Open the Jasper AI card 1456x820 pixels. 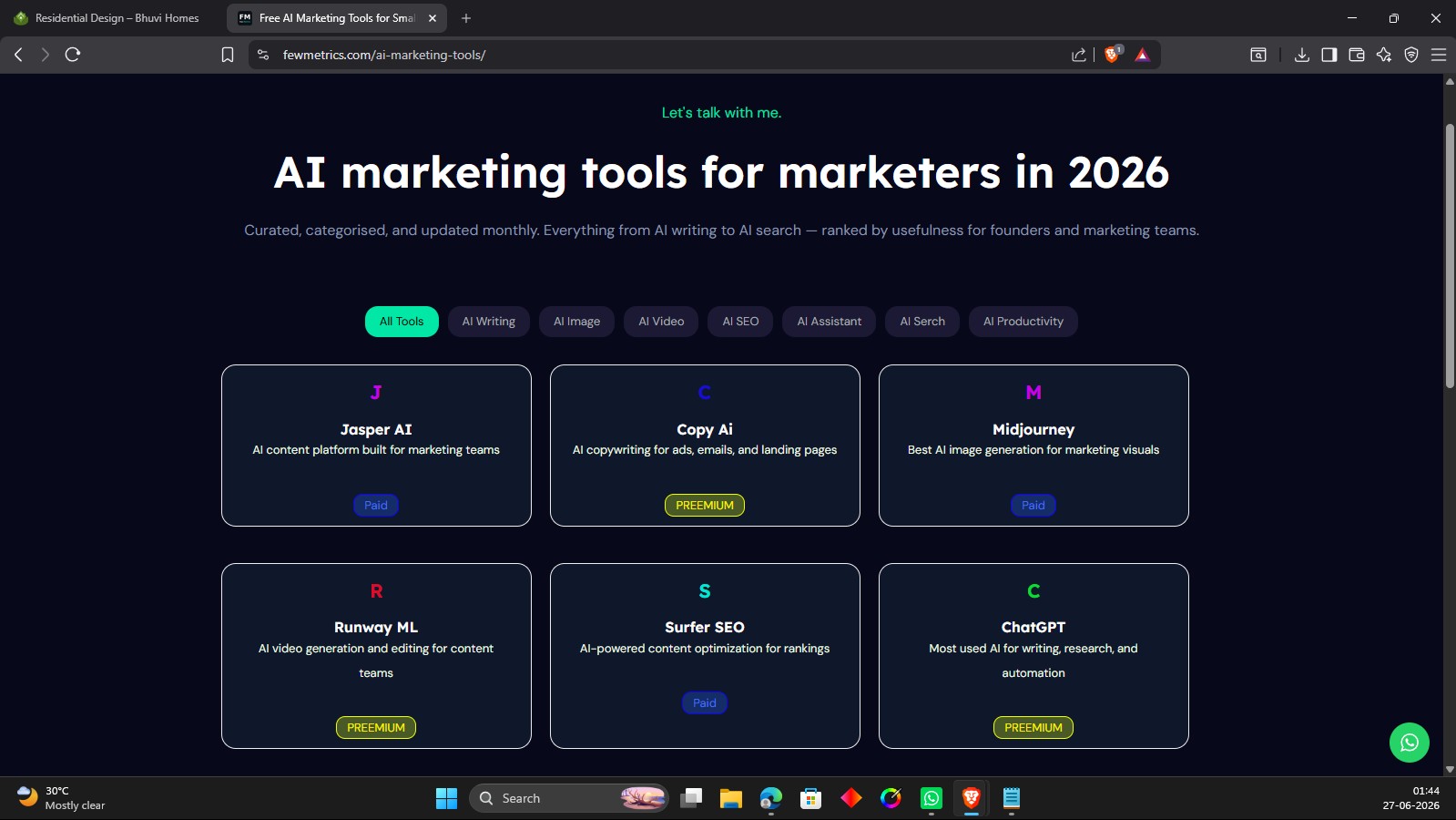tap(376, 446)
